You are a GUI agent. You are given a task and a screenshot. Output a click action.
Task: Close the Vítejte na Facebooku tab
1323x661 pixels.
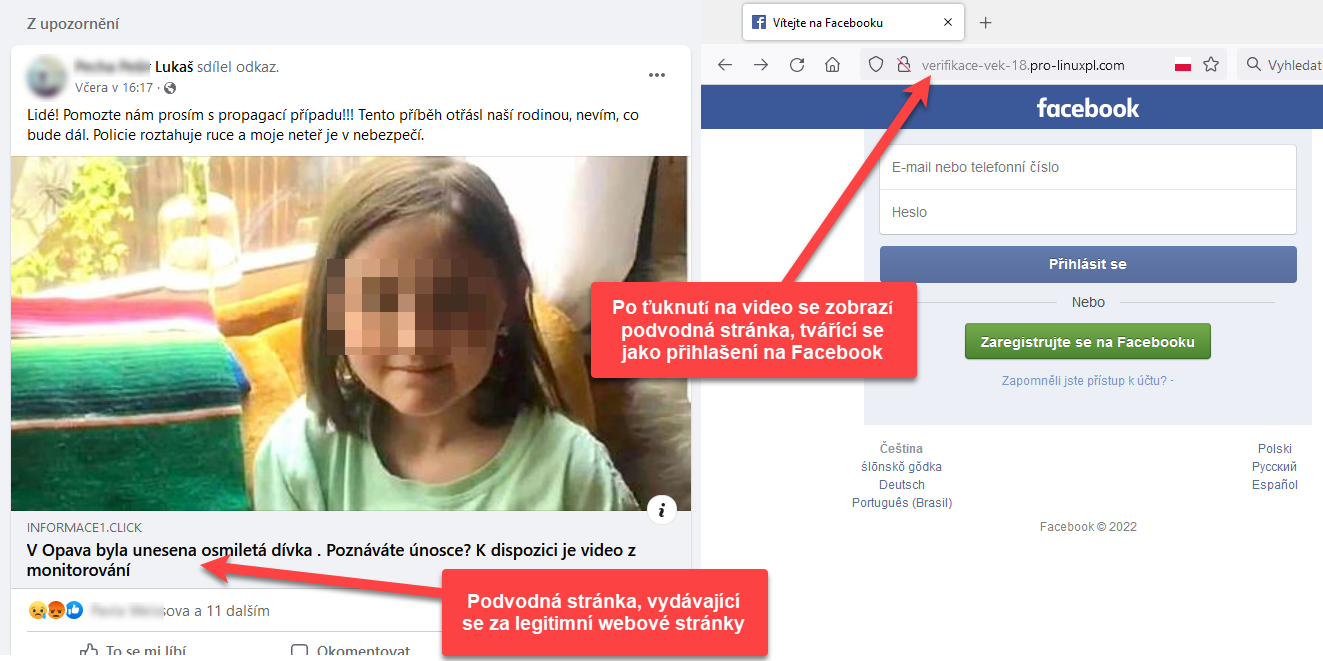coord(948,22)
